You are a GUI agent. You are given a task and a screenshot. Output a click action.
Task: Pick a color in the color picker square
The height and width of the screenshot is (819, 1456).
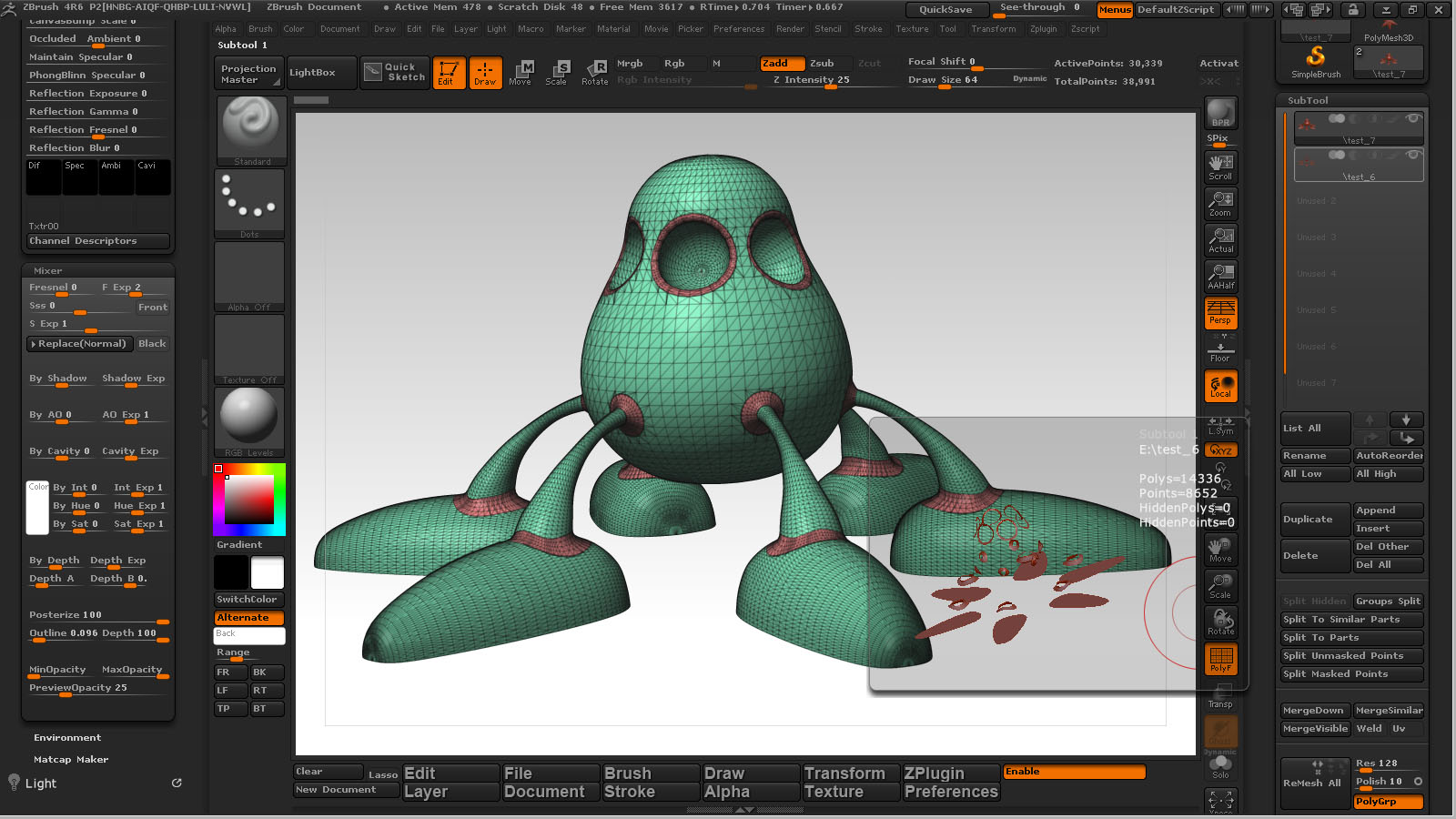[x=249, y=499]
